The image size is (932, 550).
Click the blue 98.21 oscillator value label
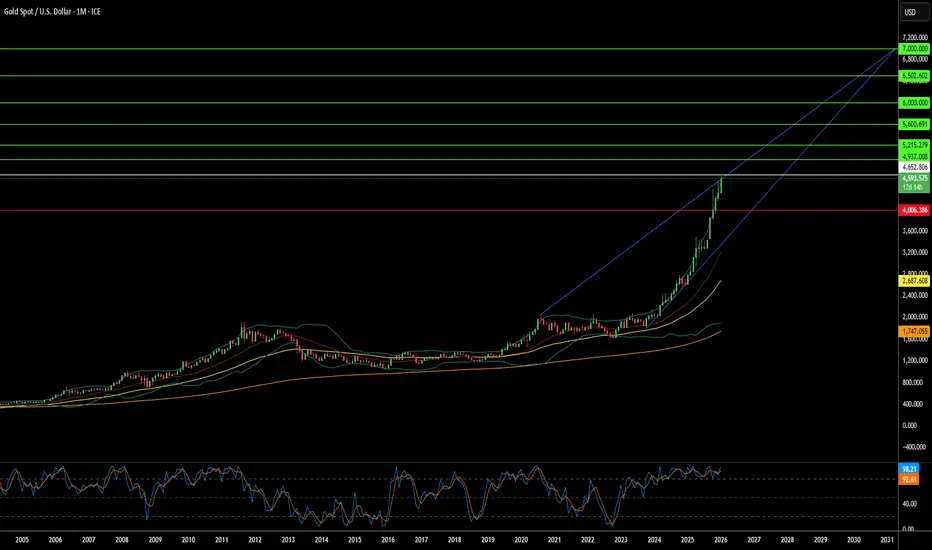tap(909, 469)
